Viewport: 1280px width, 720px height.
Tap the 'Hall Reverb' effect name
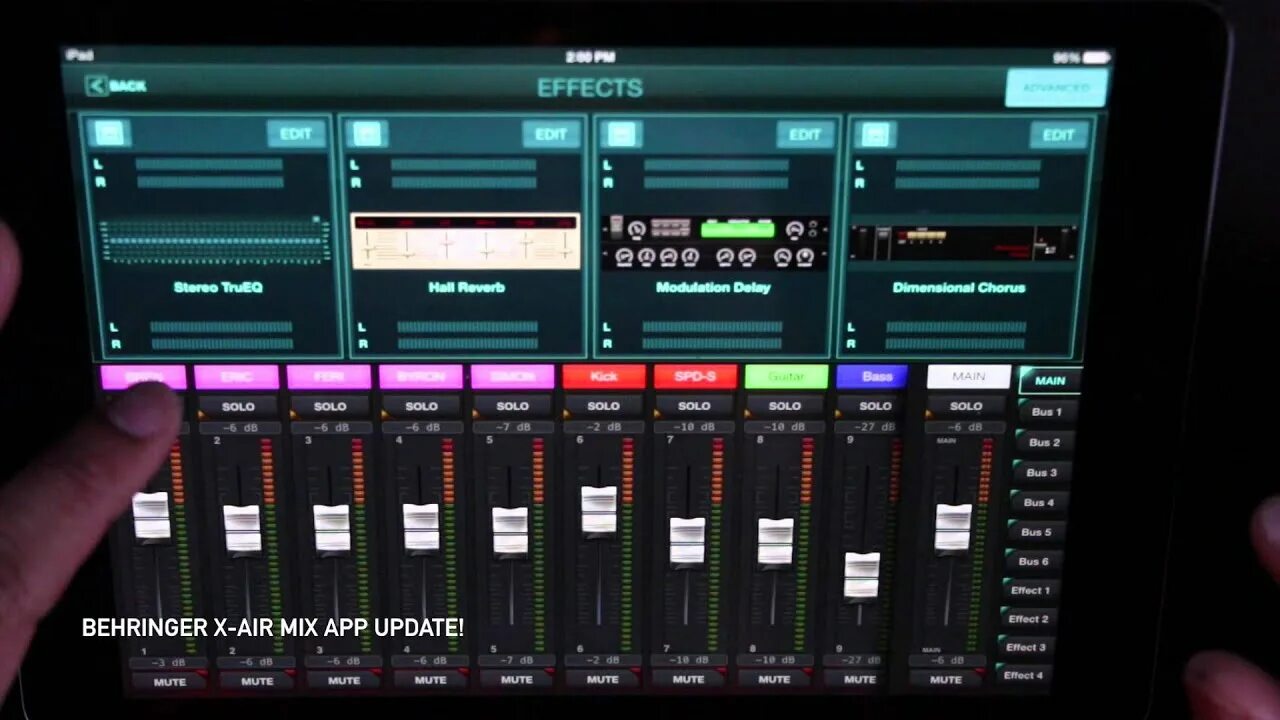point(466,287)
